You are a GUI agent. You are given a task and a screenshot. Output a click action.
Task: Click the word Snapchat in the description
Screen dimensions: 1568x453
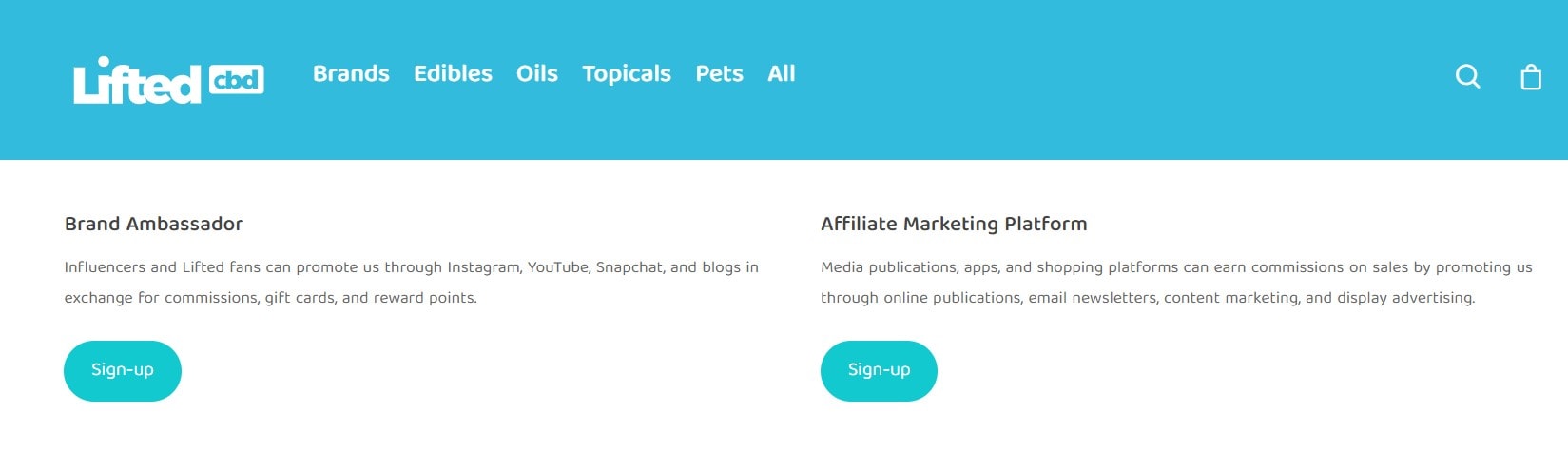point(629,267)
